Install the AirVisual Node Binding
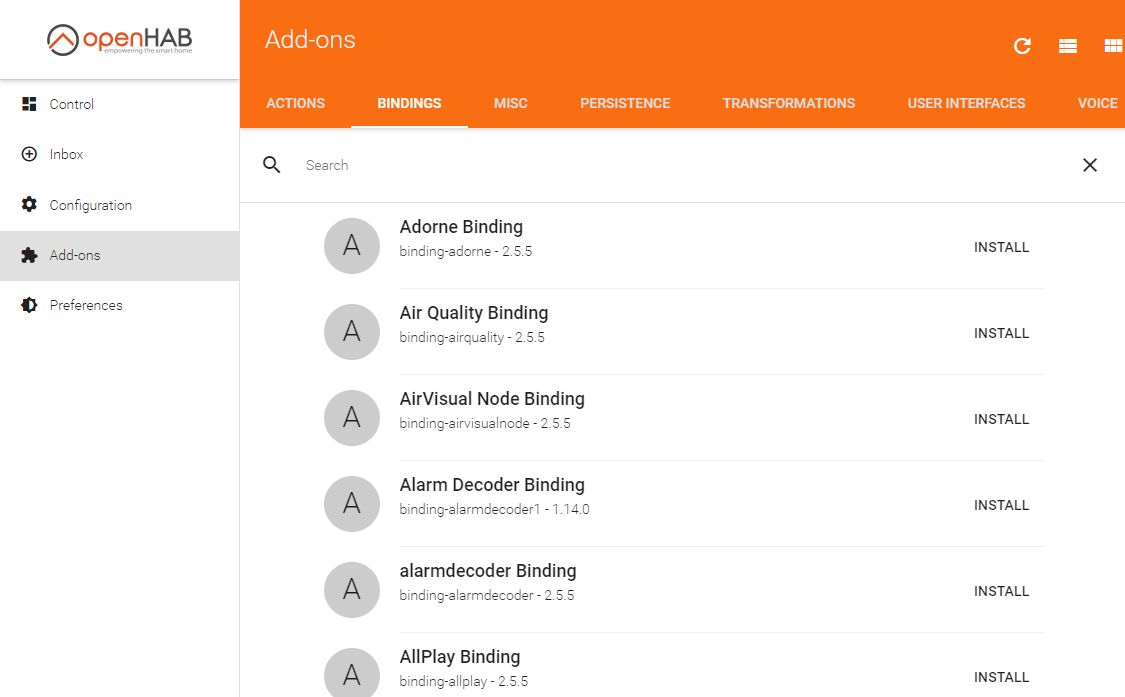1125x697 pixels. 1002,419
